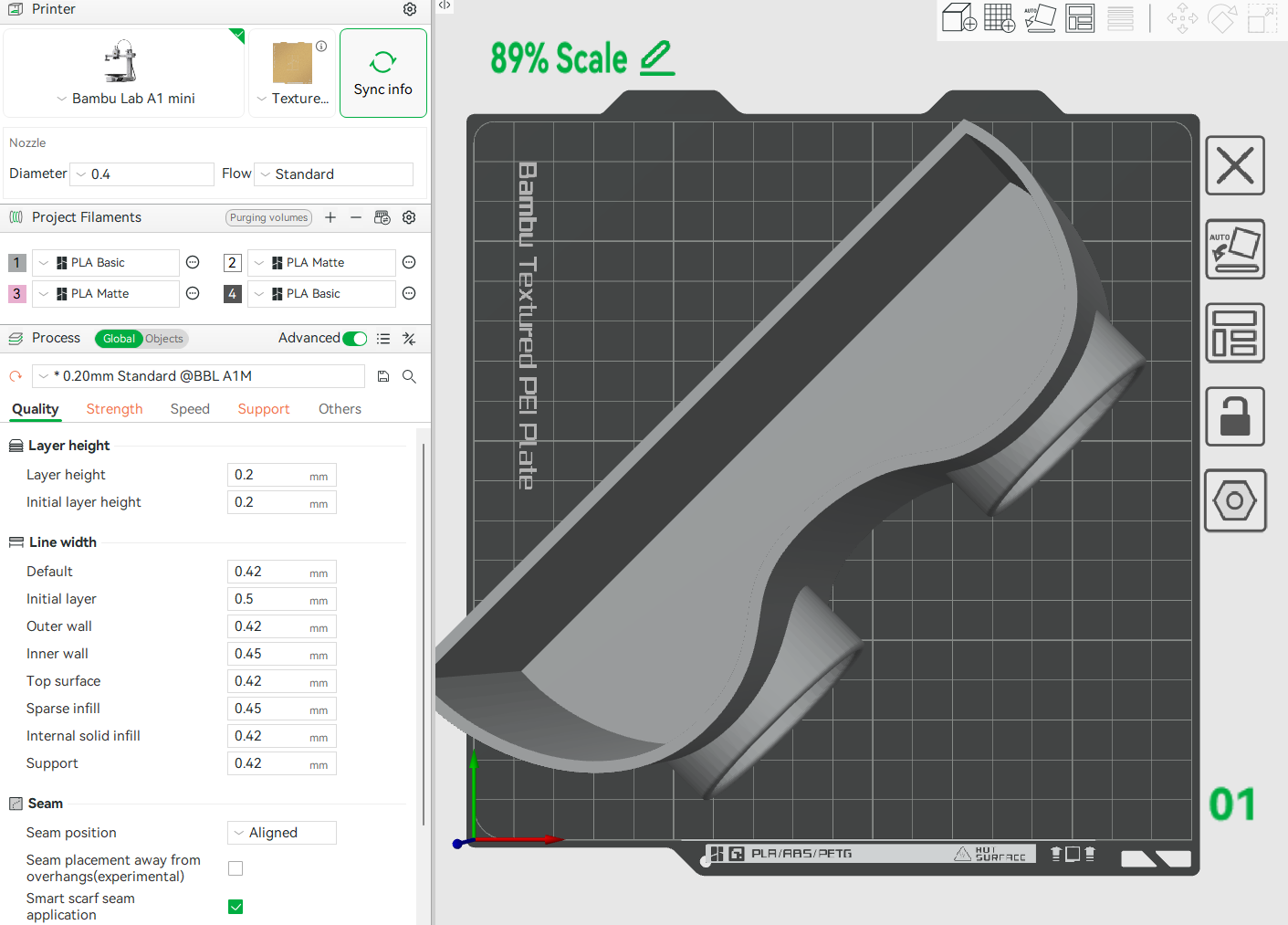Screen dimensions: 1288x925
Task: Edit the Outer wall line width field
Action: coord(282,626)
